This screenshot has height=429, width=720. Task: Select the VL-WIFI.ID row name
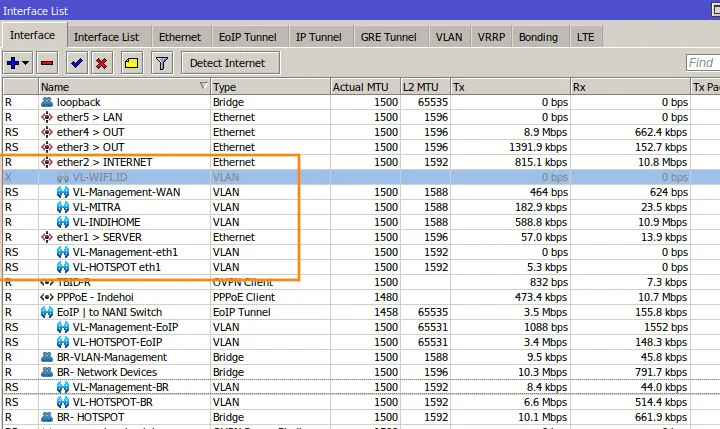pos(100,177)
